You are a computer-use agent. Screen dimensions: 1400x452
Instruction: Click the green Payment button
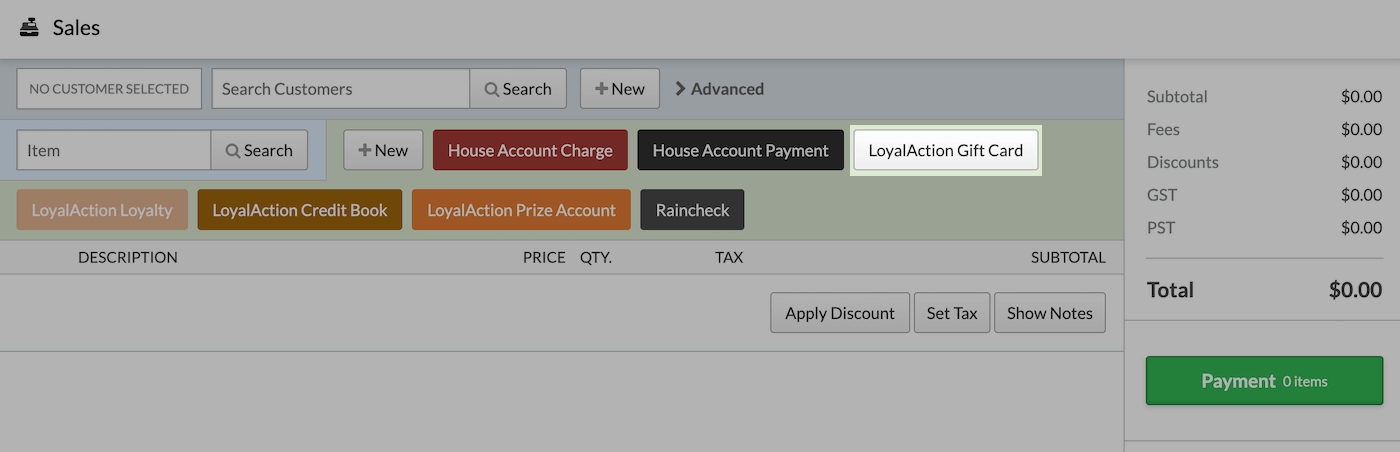click(x=1264, y=381)
